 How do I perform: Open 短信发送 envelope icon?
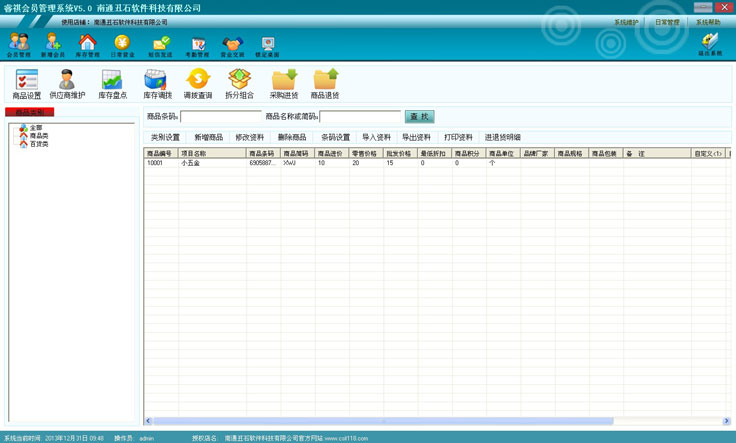[160, 45]
